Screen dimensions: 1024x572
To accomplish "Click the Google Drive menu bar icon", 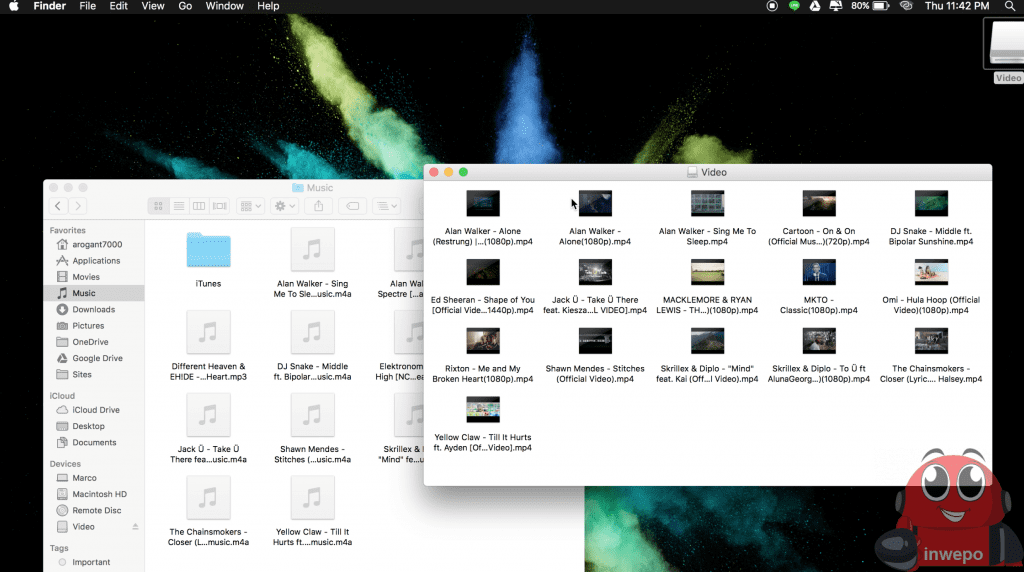I will pos(815,6).
